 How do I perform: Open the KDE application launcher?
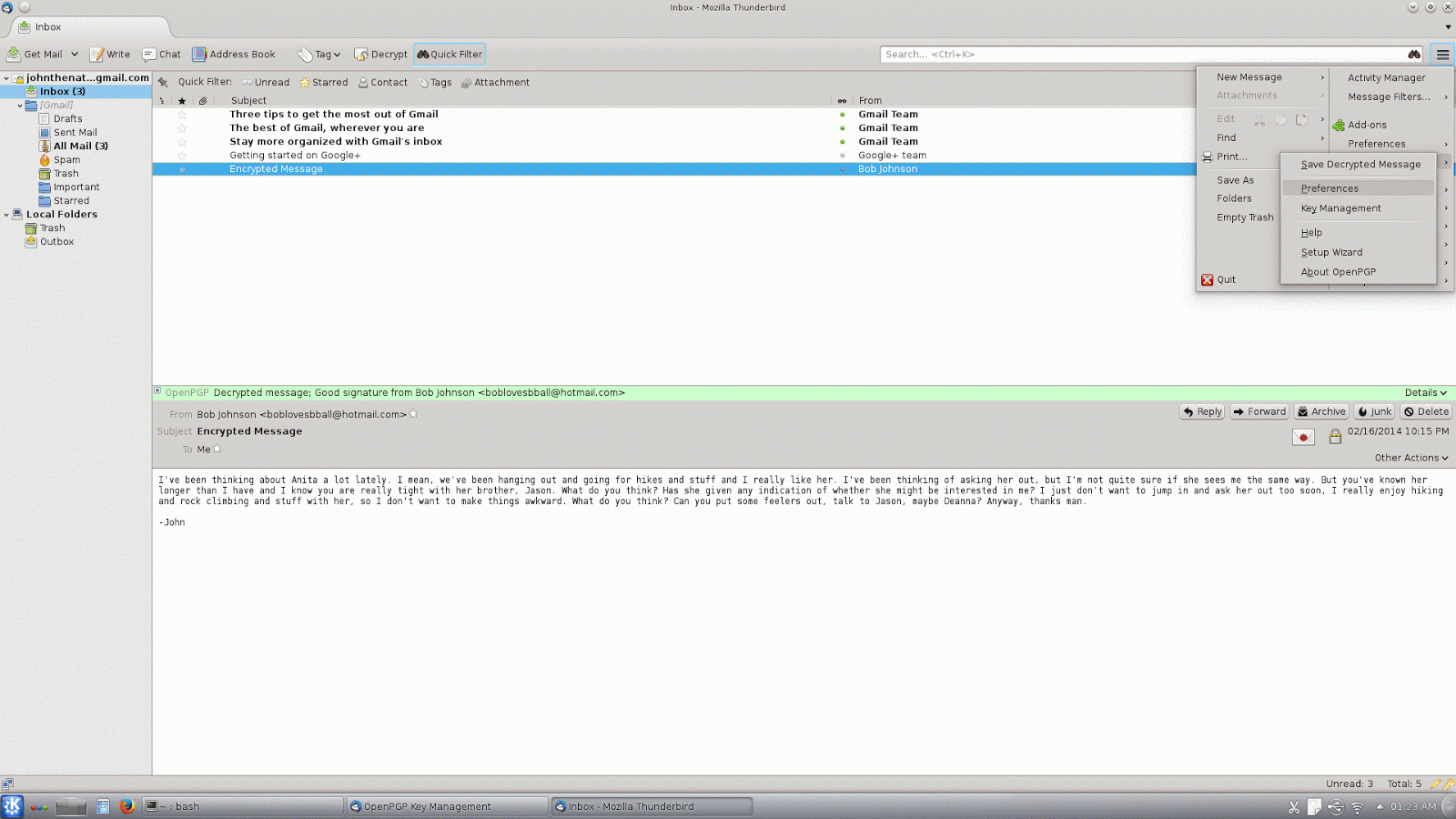pos(12,806)
